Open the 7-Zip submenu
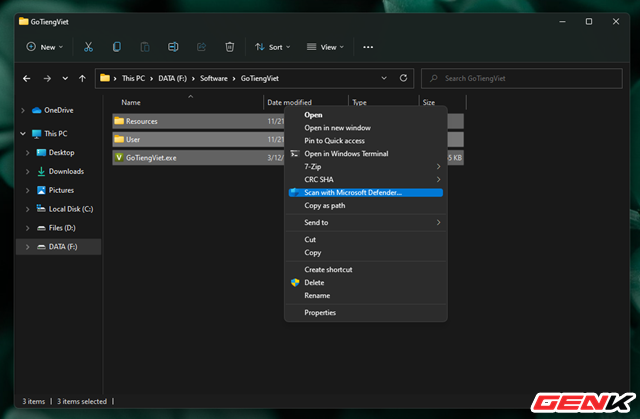 365,166
